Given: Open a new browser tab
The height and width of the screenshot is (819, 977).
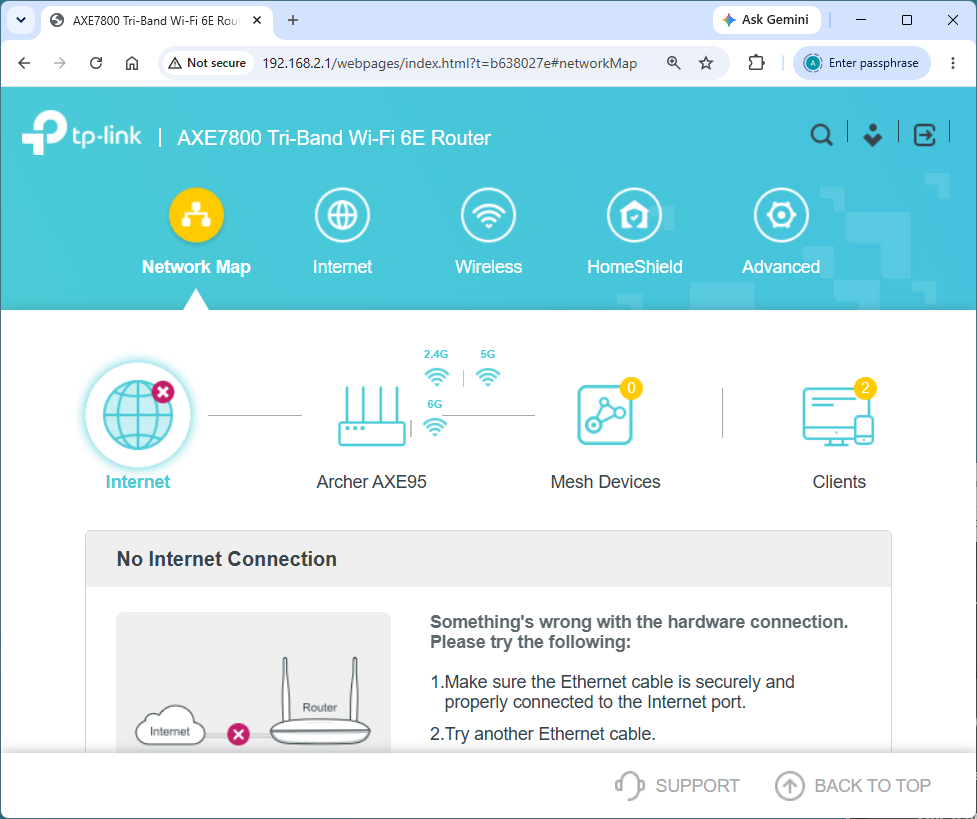Looking at the screenshot, I should click(x=293, y=20).
